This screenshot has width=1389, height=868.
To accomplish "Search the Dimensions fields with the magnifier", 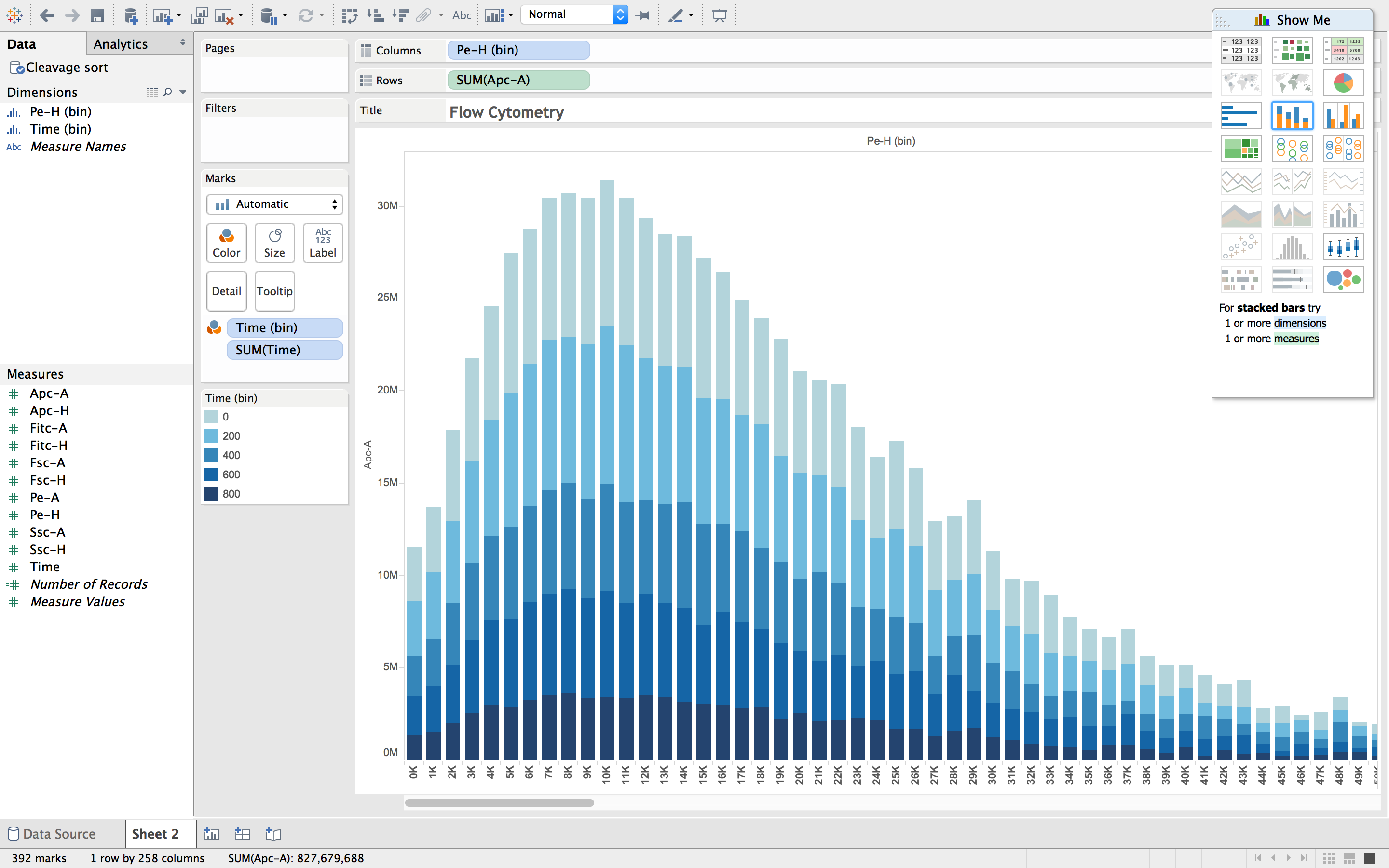I will 168,92.
